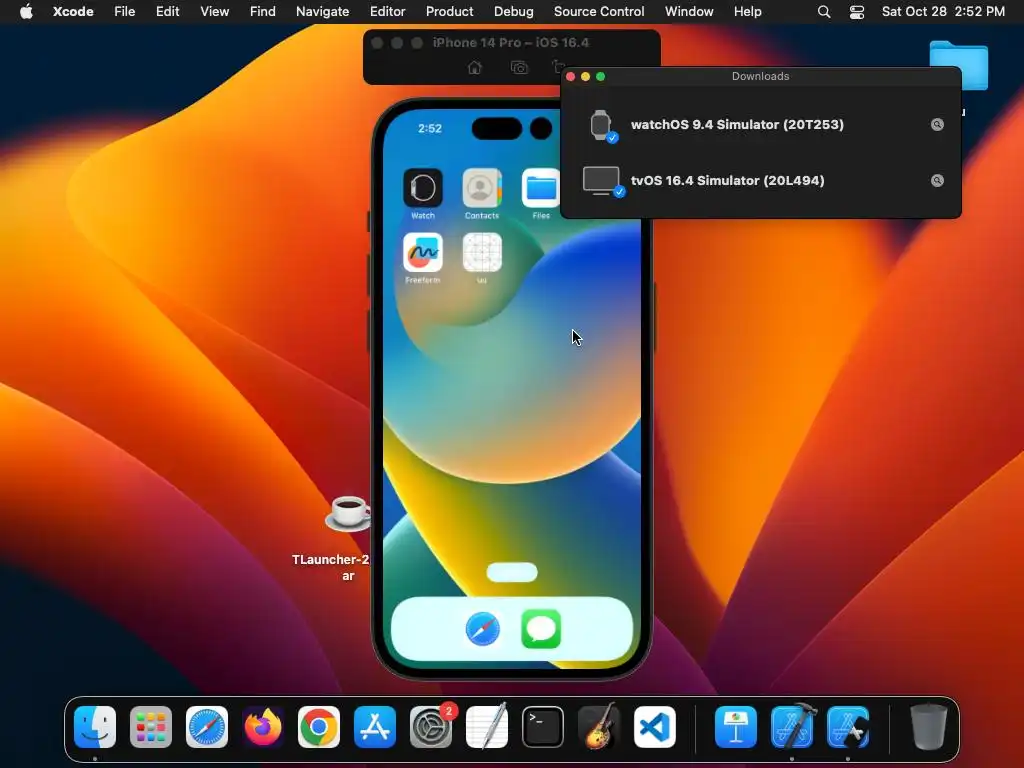Reveal watchOS 9.4 Simulator in Finder

(937, 125)
